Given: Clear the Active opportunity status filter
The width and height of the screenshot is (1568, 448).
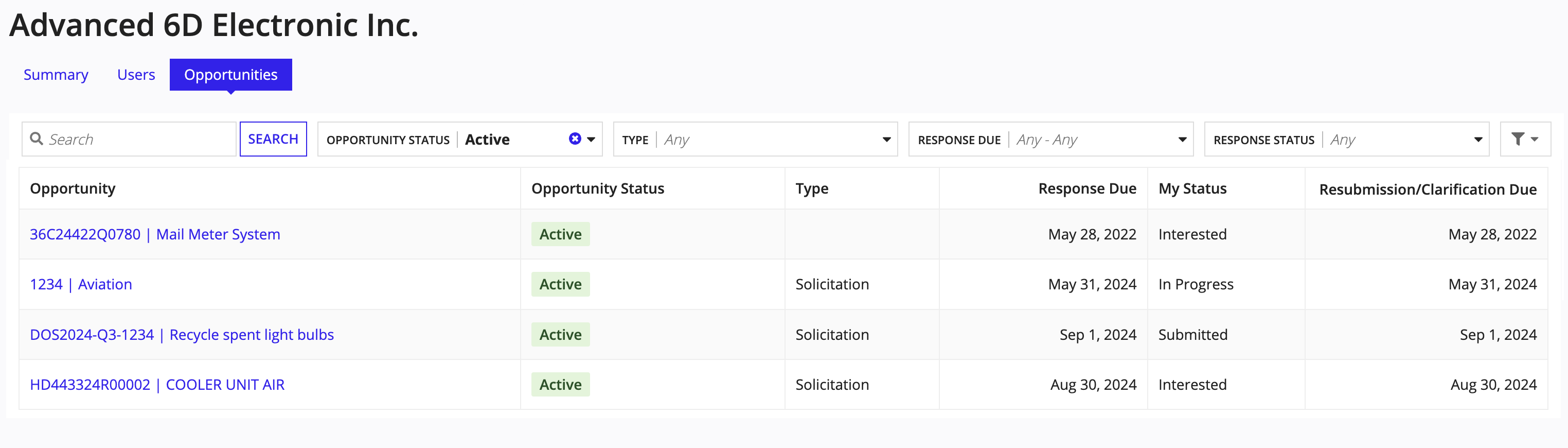Looking at the screenshot, I should [x=574, y=139].
